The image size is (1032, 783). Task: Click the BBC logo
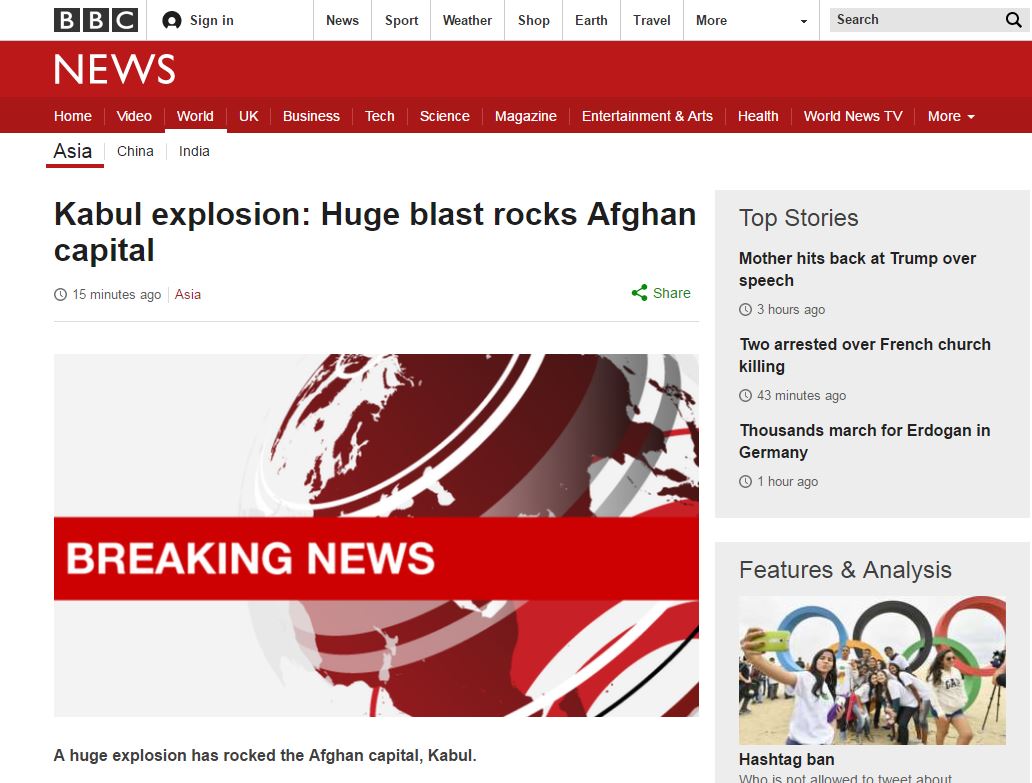point(95,20)
